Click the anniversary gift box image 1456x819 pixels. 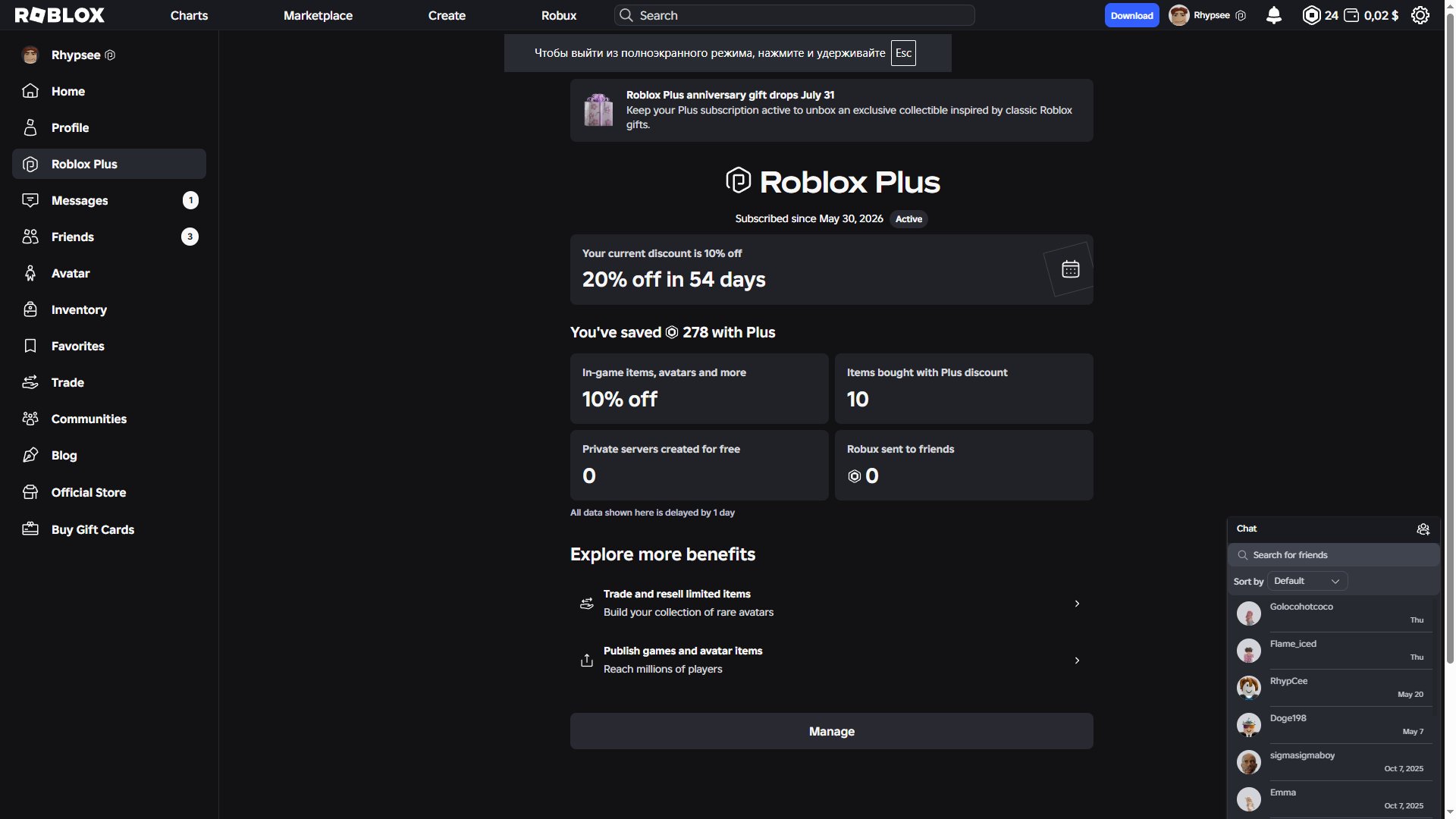point(598,110)
